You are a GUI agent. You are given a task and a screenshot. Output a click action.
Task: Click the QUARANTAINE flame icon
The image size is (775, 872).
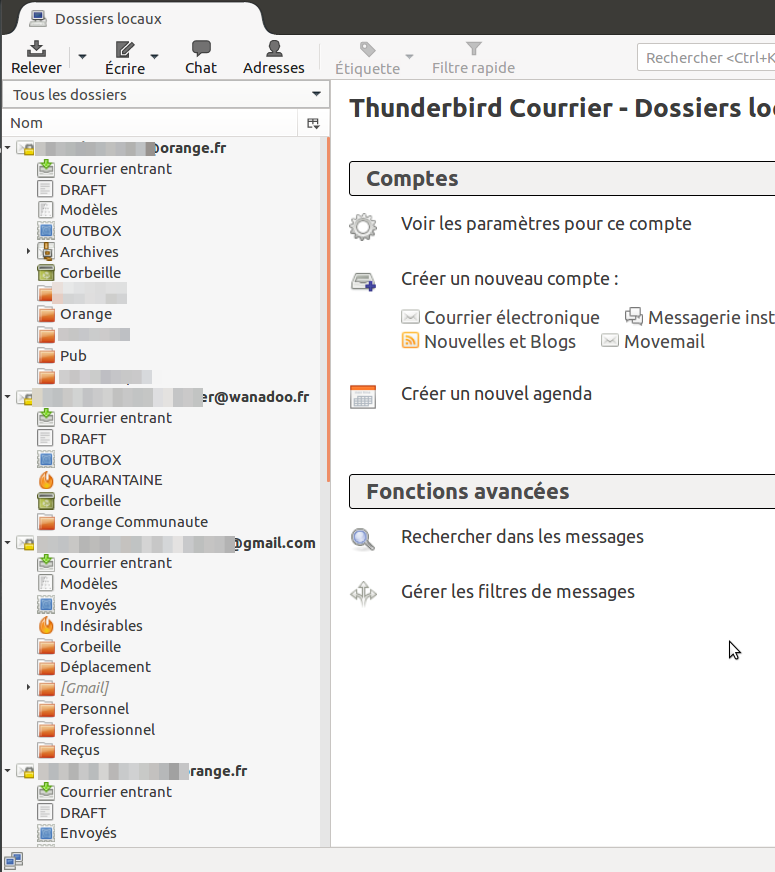coord(46,480)
